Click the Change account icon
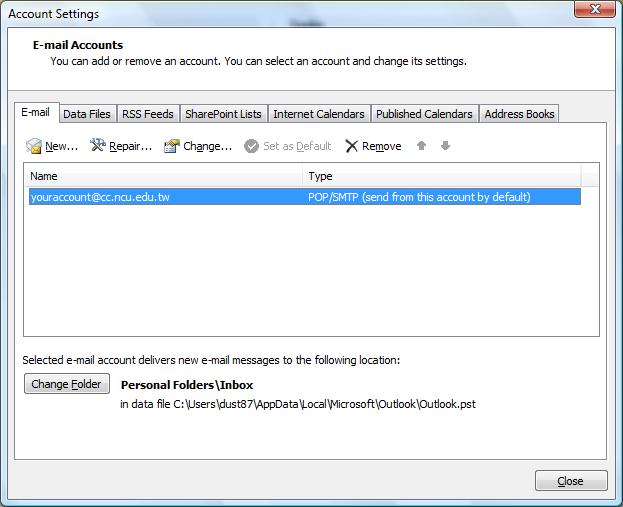This screenshot has width=623, height=507. [x=172, y=146]
